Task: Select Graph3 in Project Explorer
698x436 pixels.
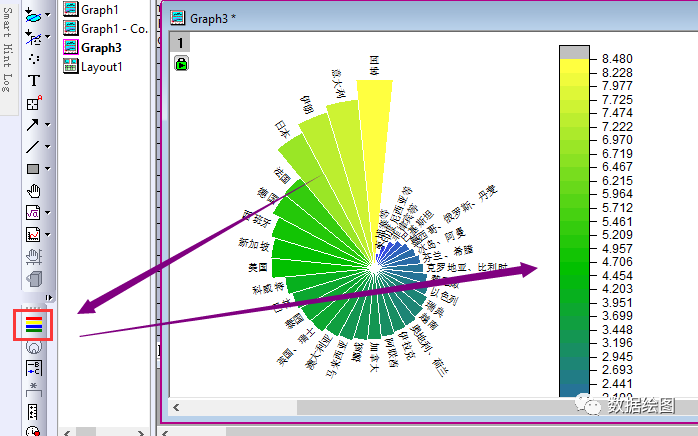Action: (x=93, y=48)
